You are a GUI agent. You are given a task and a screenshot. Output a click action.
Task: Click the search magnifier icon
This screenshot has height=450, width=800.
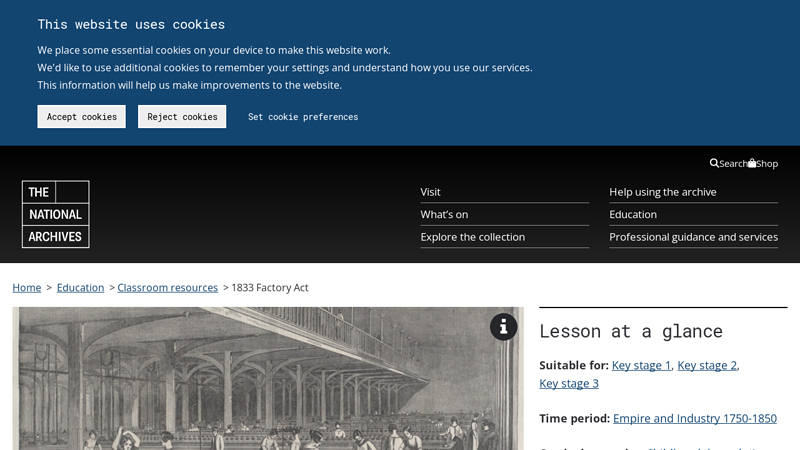click(x=714, y=163)
